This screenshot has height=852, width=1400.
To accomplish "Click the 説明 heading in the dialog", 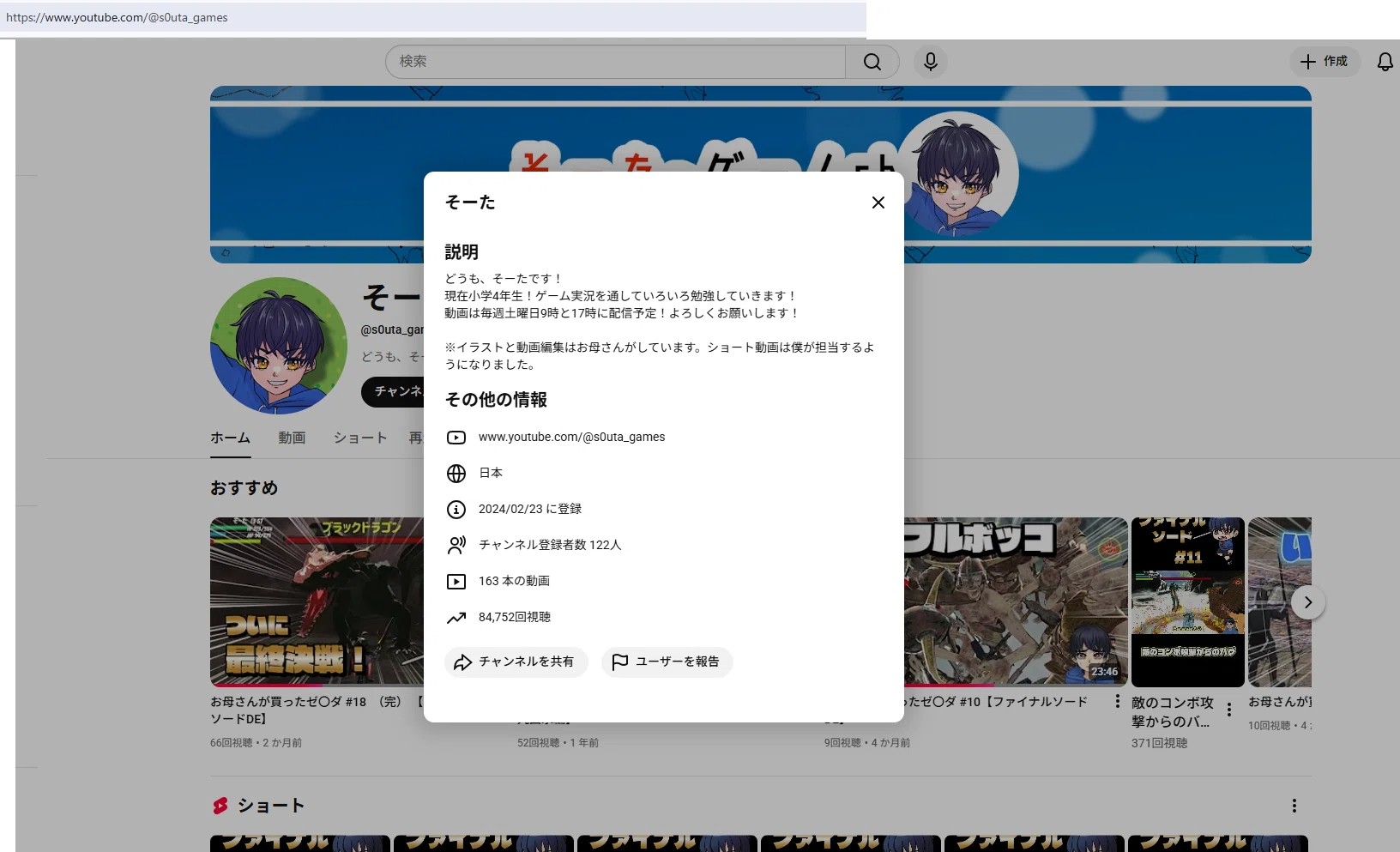I will click(462, 252).
